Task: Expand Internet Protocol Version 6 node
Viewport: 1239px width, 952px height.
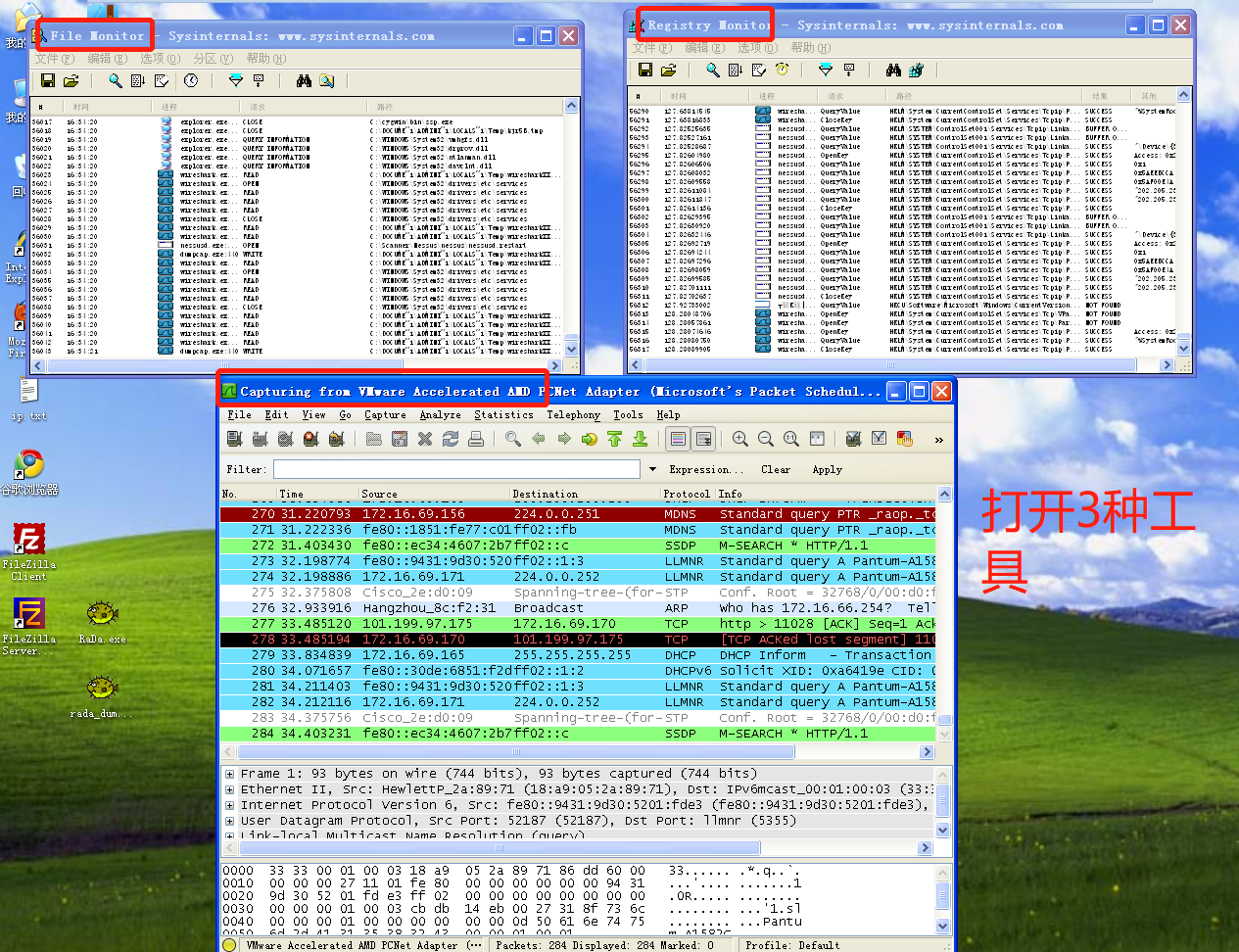Action: click(230, 805)
